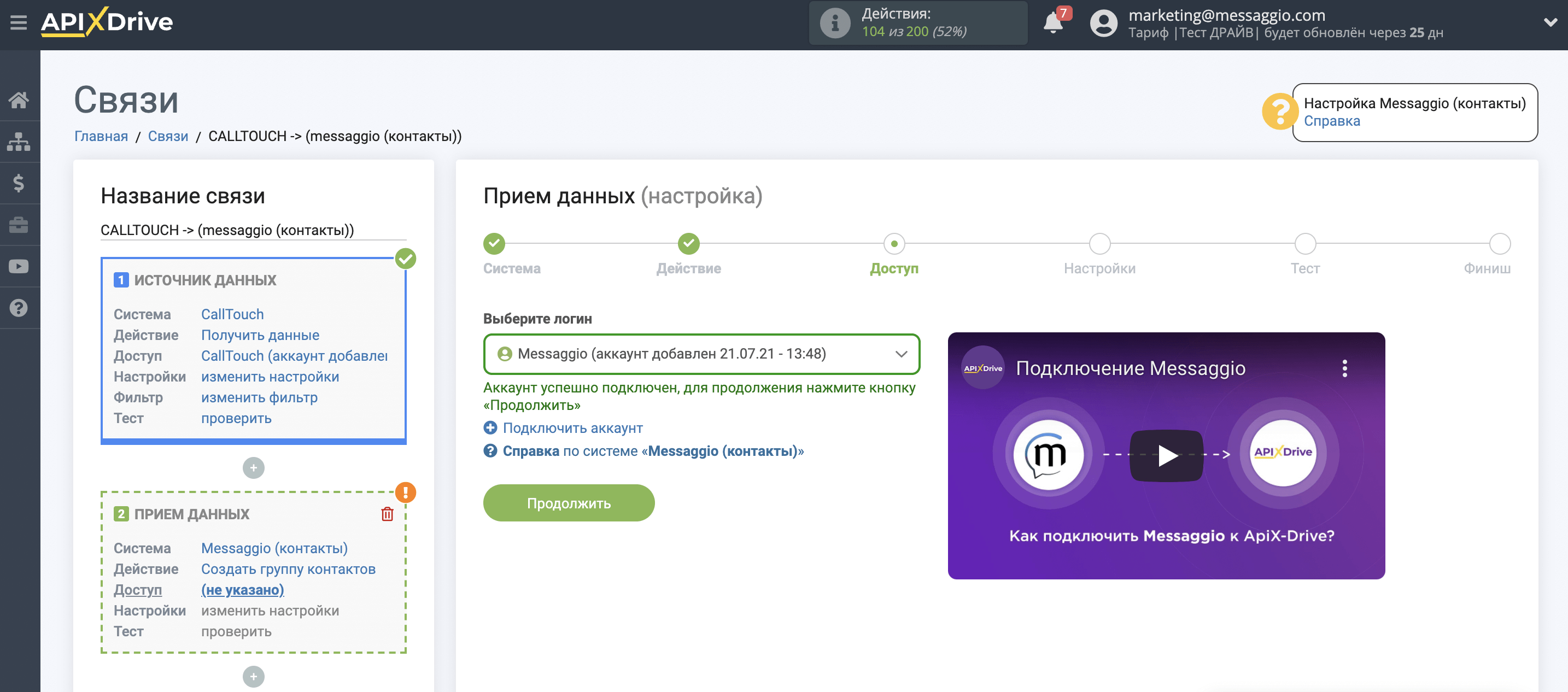
Task: Open Создать группу контактов link
Action: click(289, 569)
